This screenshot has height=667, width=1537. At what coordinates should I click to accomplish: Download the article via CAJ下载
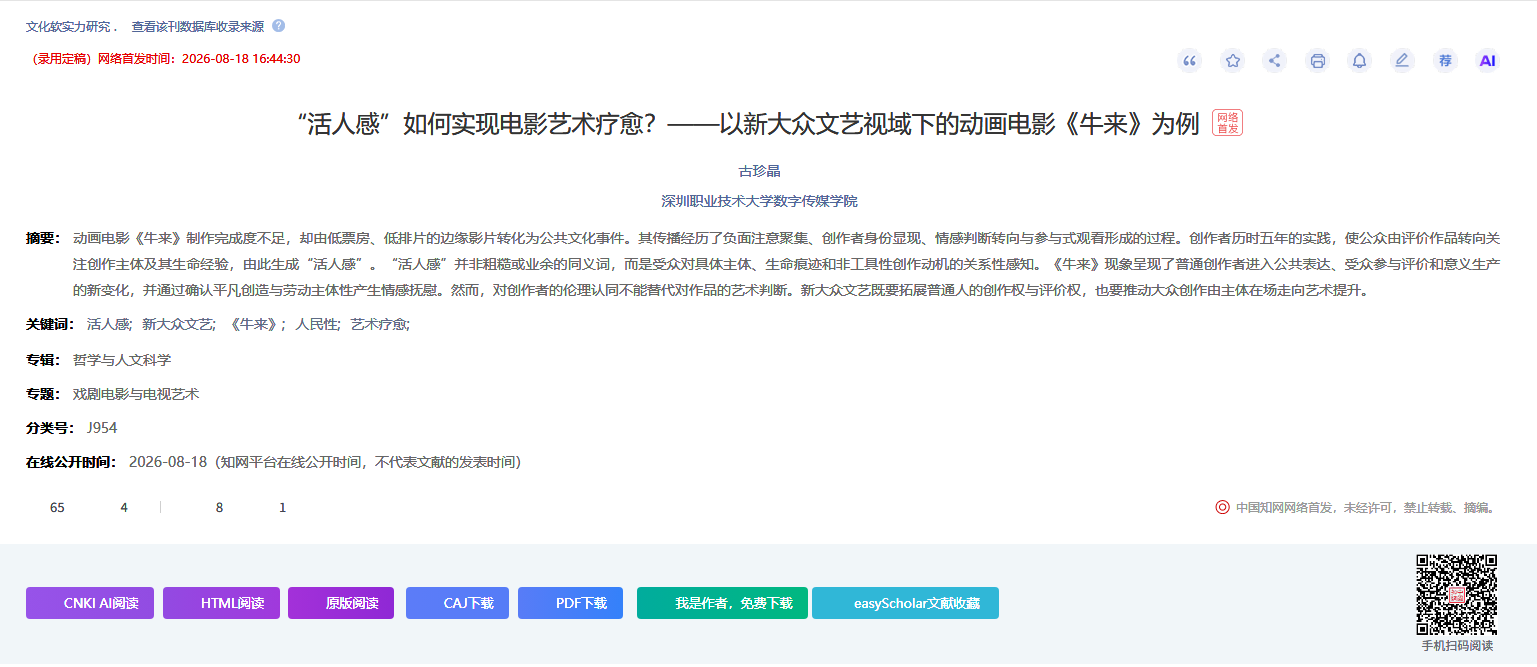tap(457, 603)
